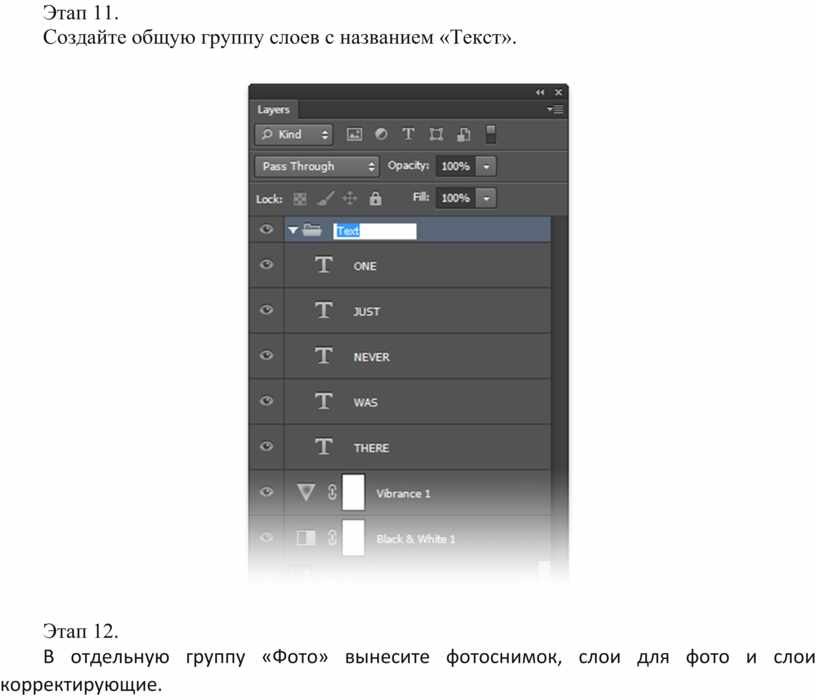Image resolution: width=816 pixels, height=700 pixels.
Task: Click the mask link icon of Vibrance 1
Action: (x=332, y=492)
